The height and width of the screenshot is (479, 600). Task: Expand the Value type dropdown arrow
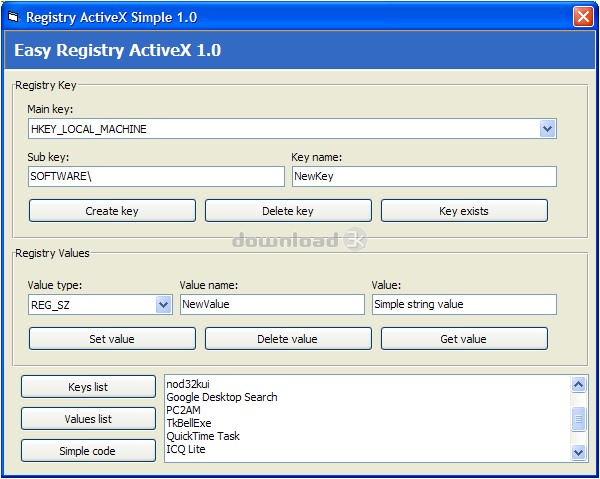pos(163,305)
